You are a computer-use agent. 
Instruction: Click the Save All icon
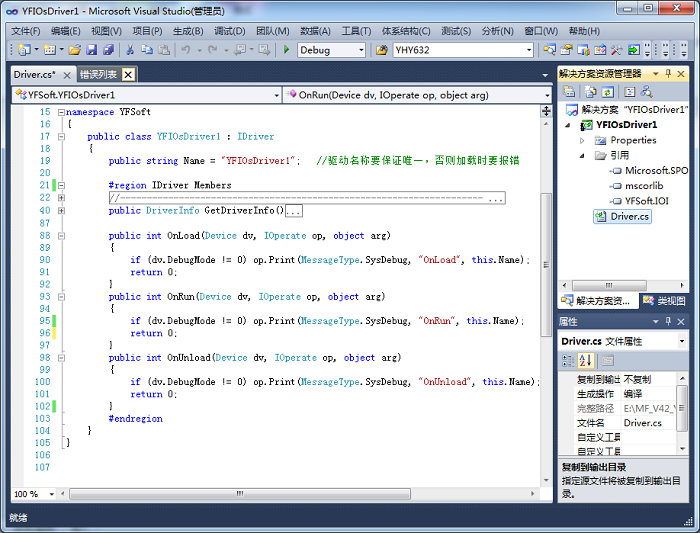pos(108,50)
